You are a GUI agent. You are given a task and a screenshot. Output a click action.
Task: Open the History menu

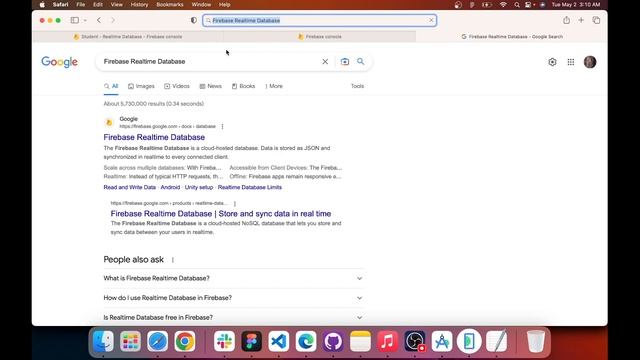click(x=139, y=4)
